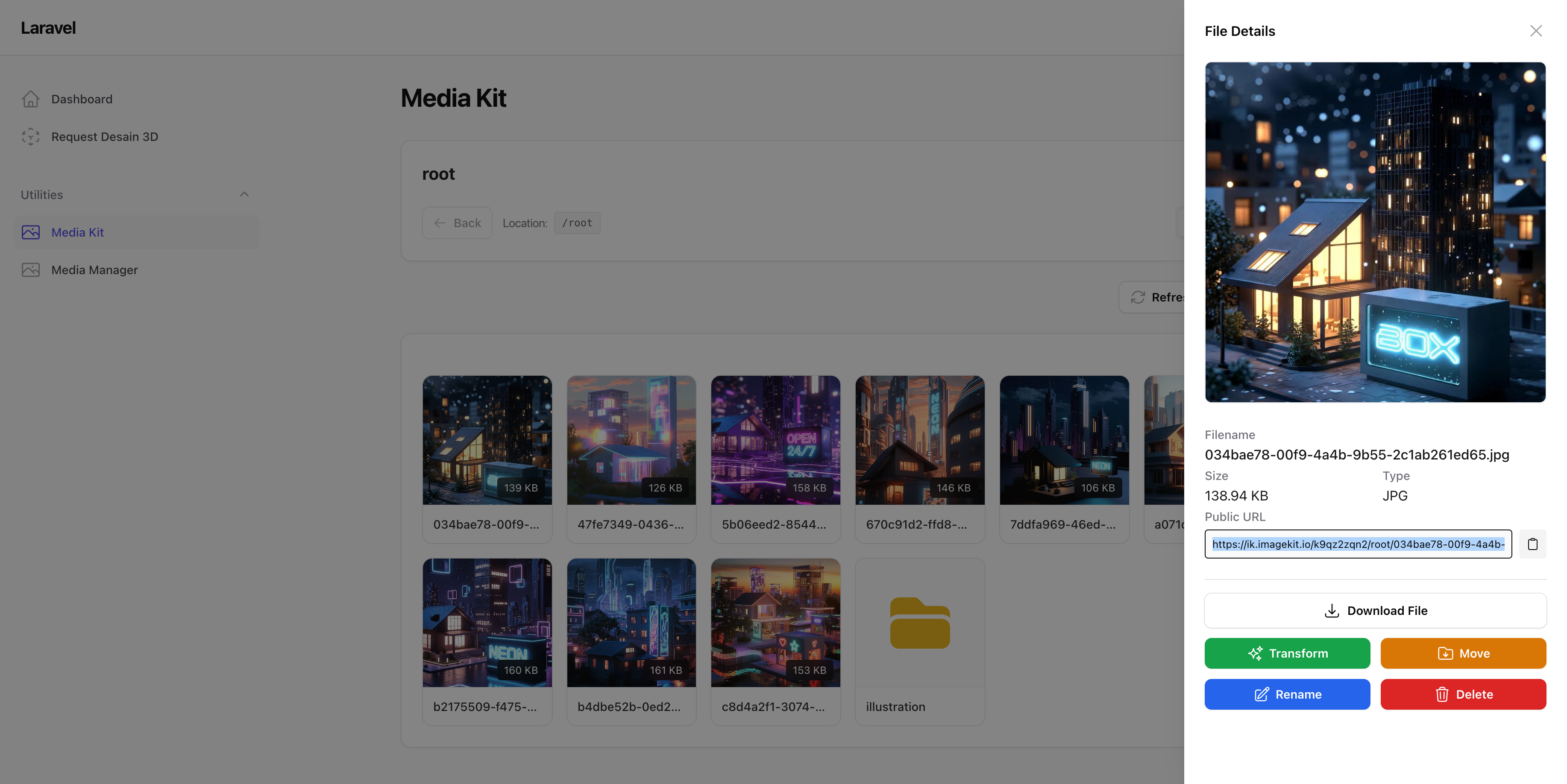Open the illustration folder

point(919,623)
